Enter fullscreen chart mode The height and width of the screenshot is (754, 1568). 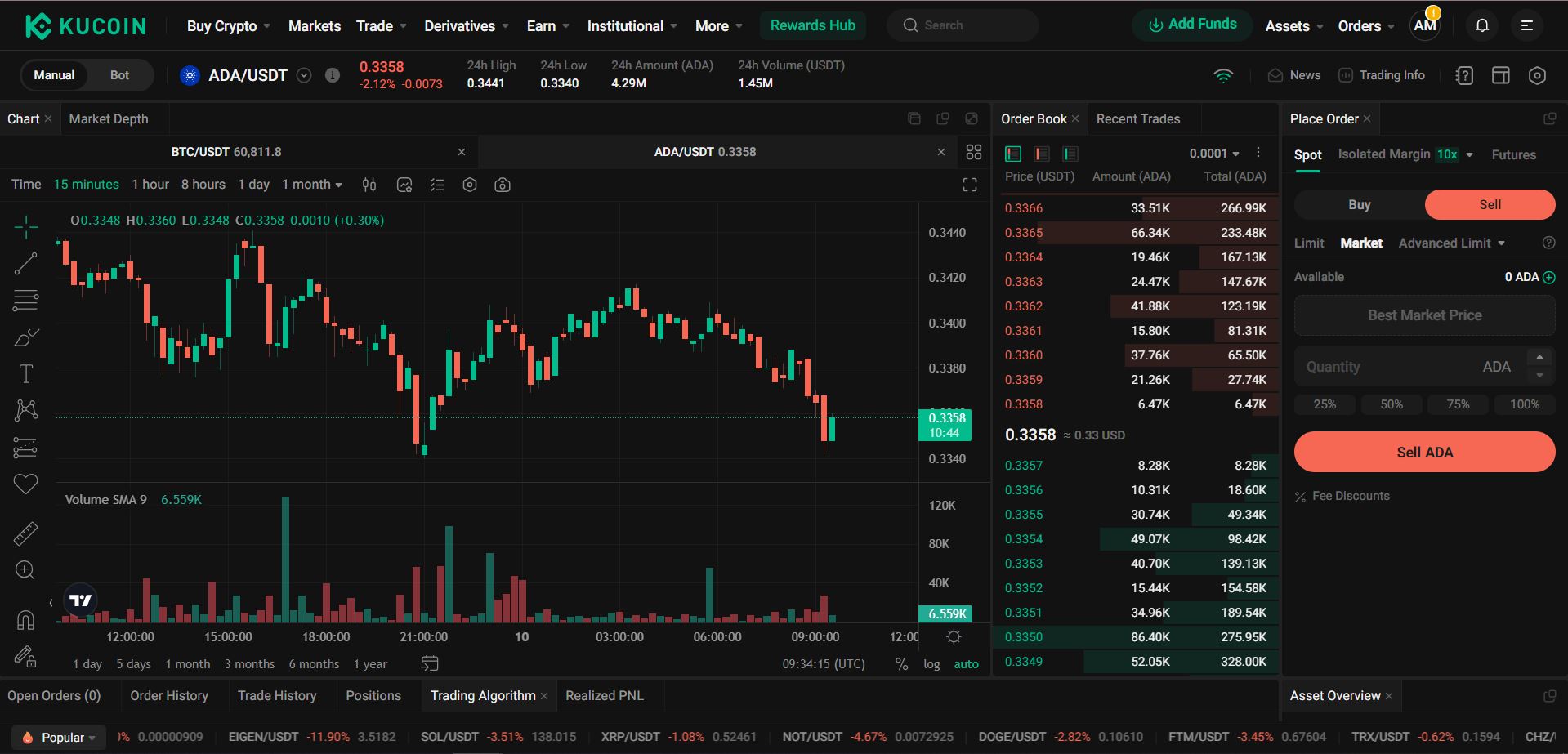click(x=970, y=185)
